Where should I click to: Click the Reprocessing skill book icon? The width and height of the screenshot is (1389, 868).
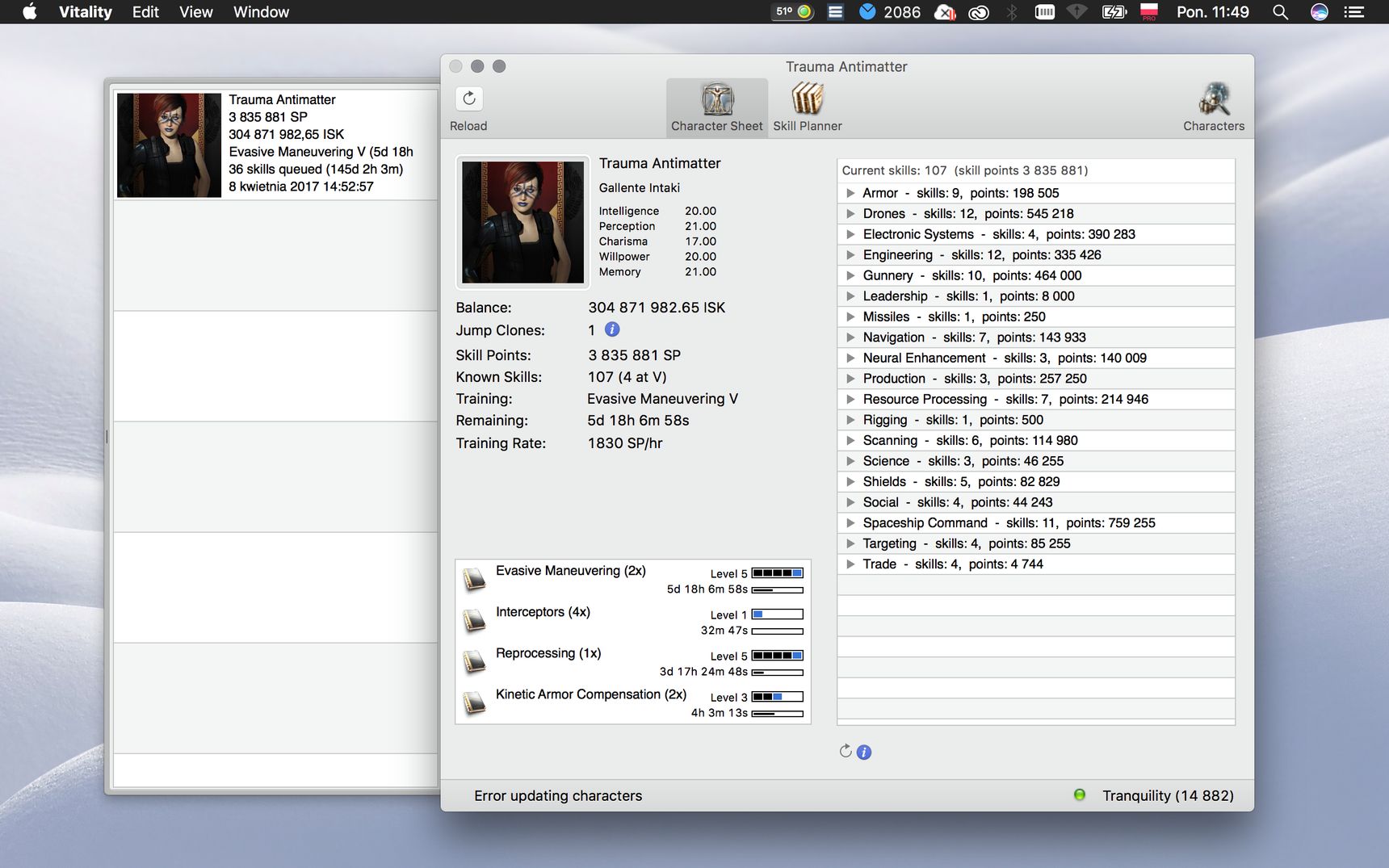tap(474, 661)
